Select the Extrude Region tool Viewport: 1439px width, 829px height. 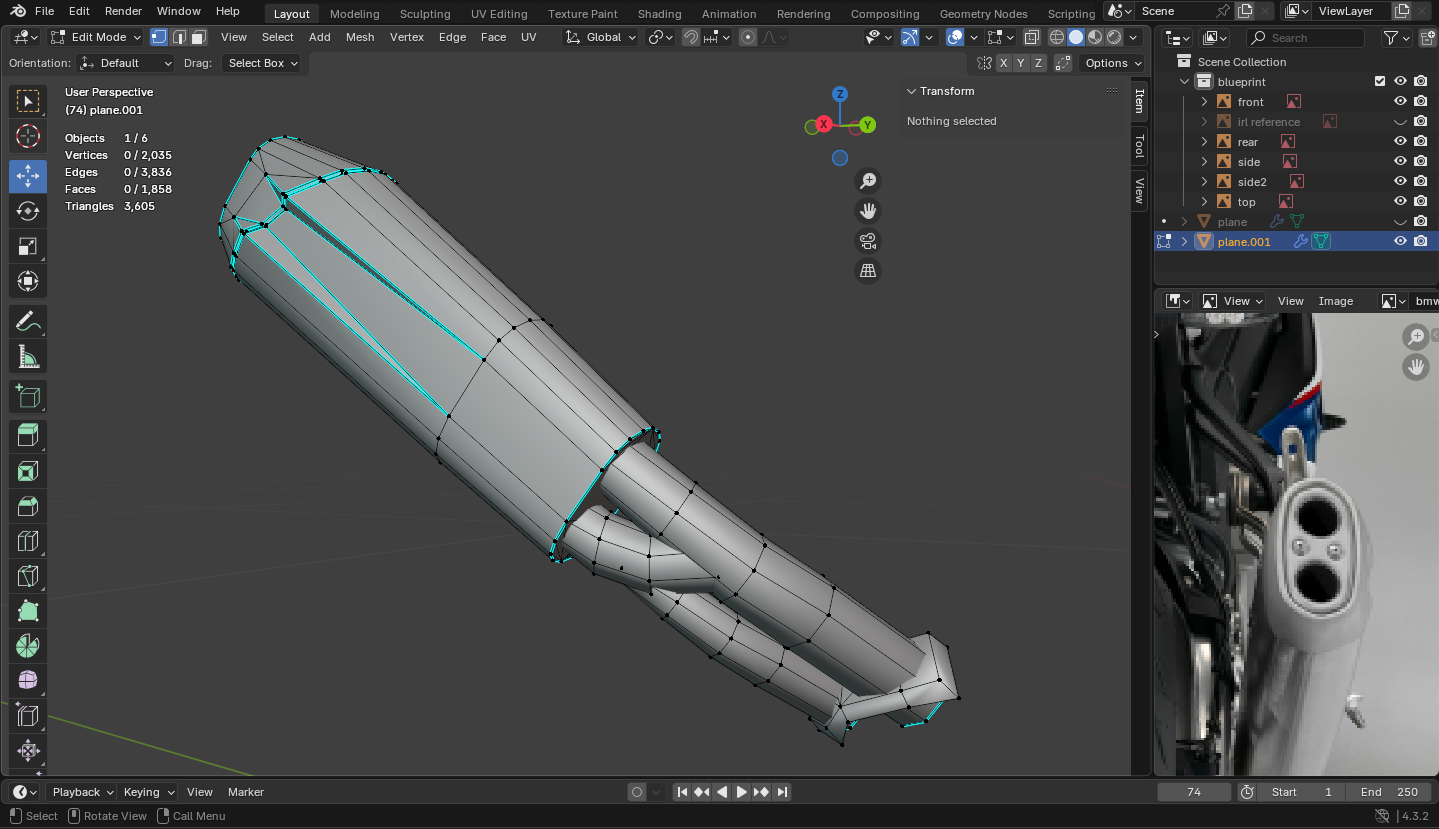(28, 436)
